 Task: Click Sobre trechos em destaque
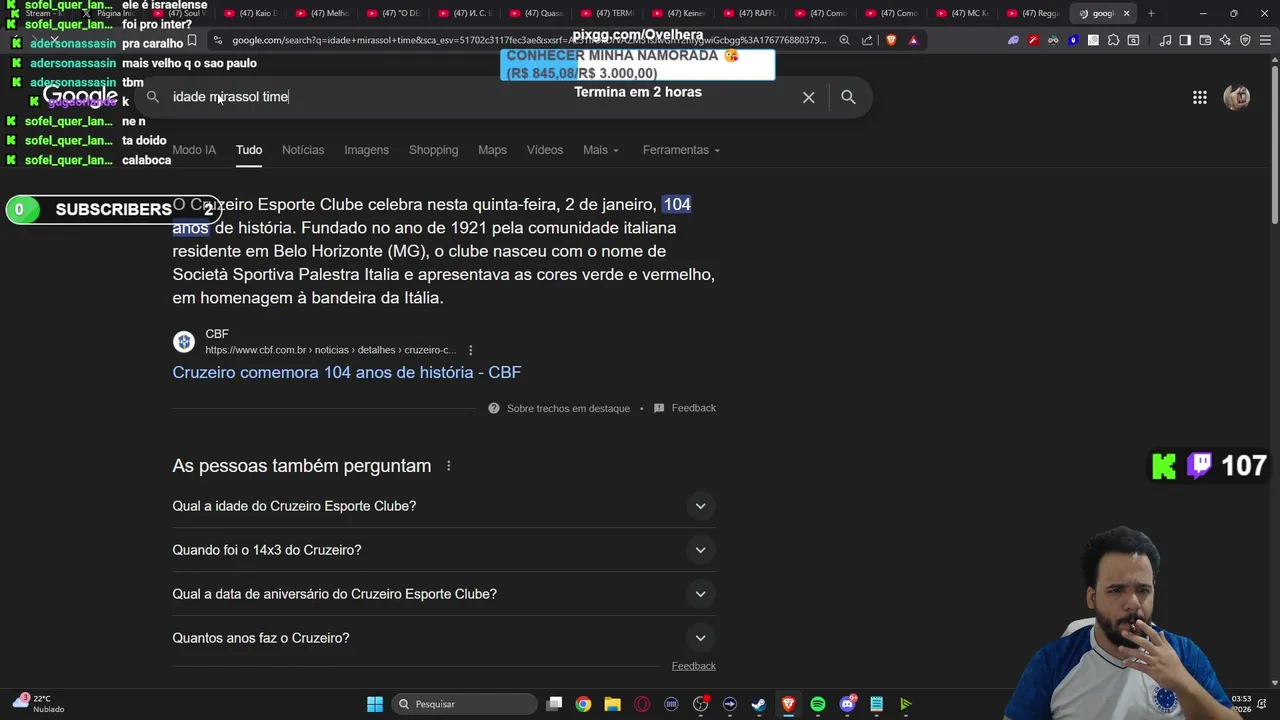559,408
